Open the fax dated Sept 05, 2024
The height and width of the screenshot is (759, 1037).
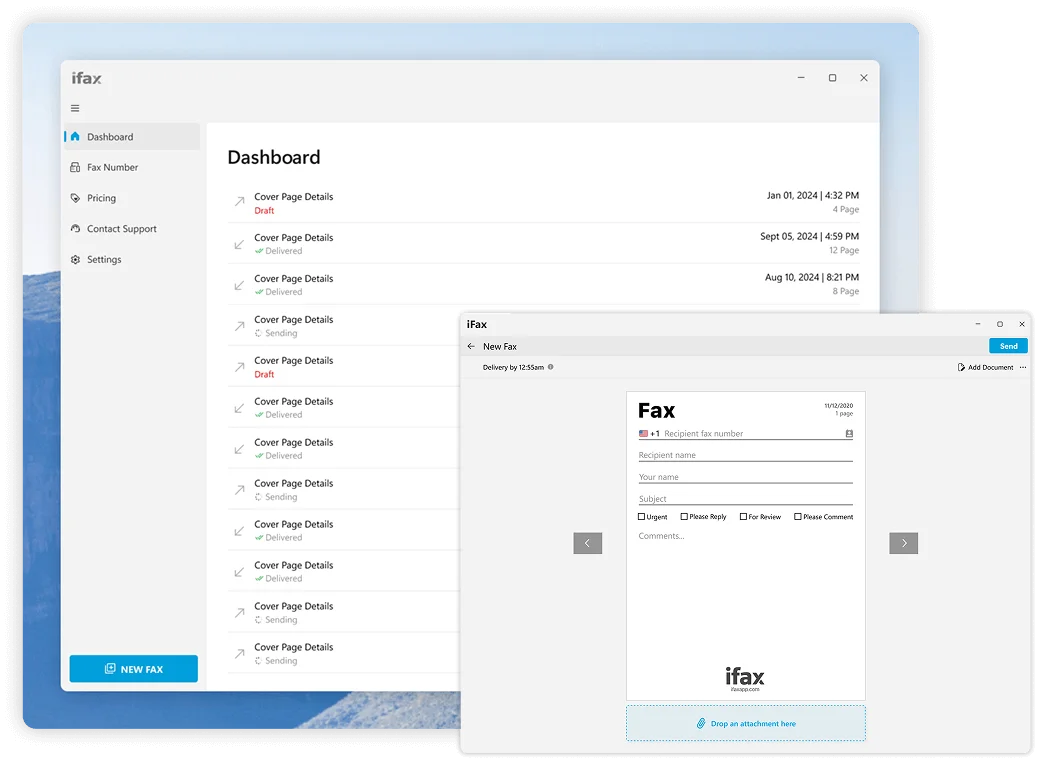pyautogui.click(x=544, y=243)
